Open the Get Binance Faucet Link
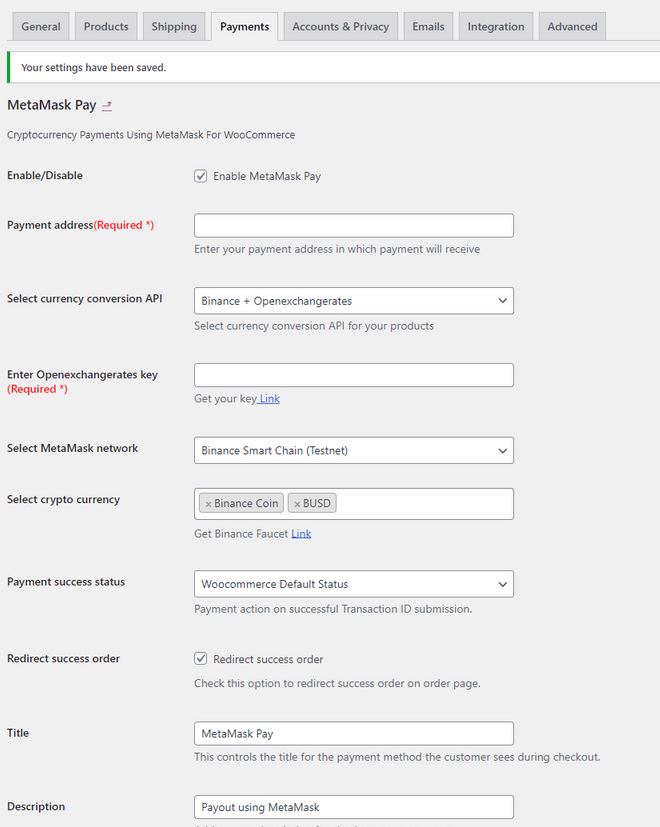The width and height of the screenshot is (660, 827). [301, 534]
